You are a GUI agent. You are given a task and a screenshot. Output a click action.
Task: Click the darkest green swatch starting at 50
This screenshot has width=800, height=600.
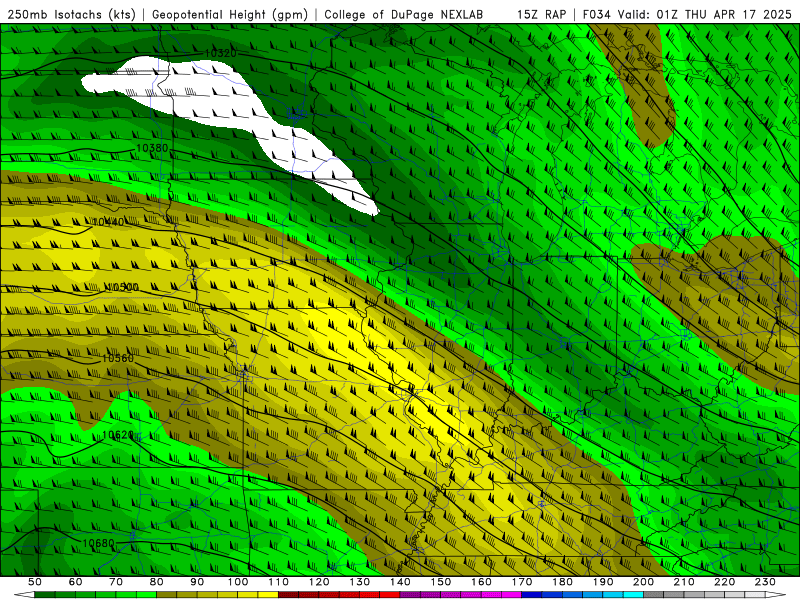click(45, 595)
